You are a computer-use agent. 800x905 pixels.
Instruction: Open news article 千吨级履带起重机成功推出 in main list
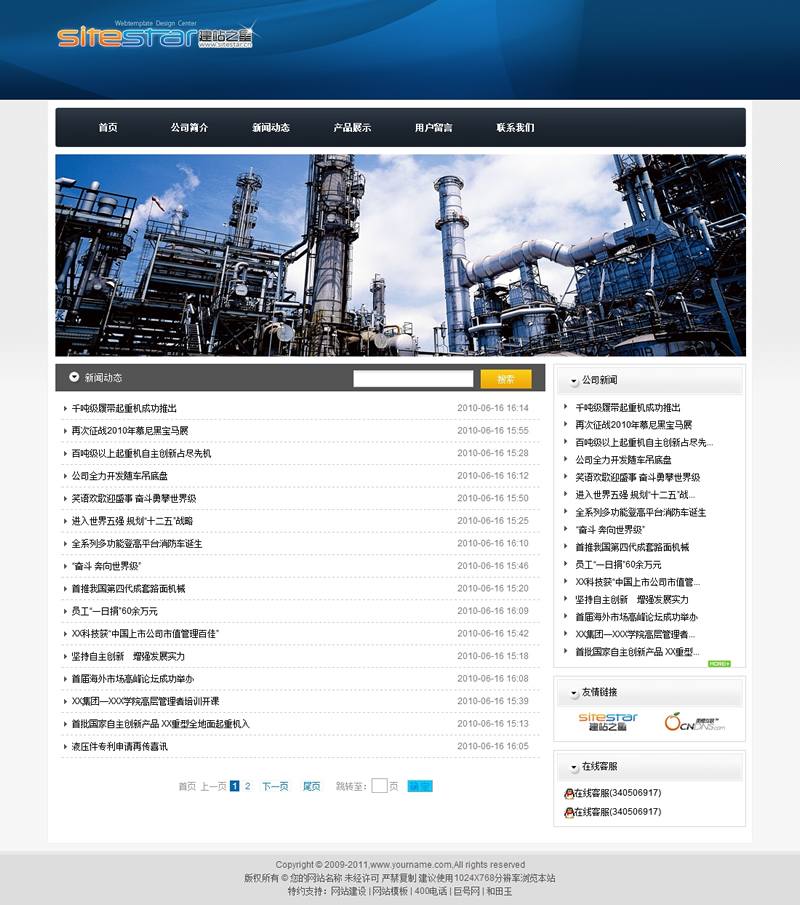(x=124, y=408)
